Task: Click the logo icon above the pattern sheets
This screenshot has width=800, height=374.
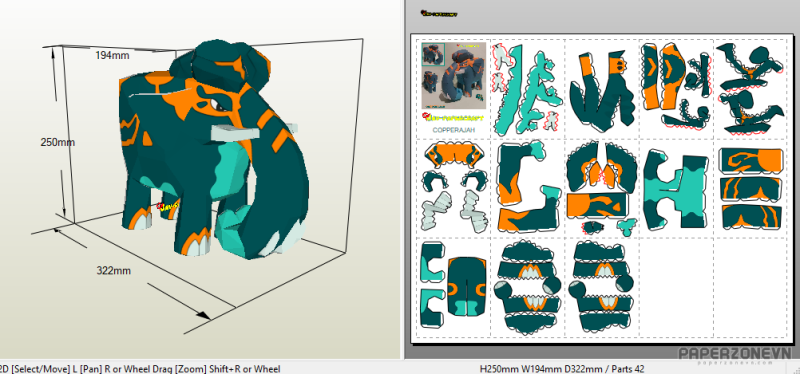Action: [x=439, y=14]
